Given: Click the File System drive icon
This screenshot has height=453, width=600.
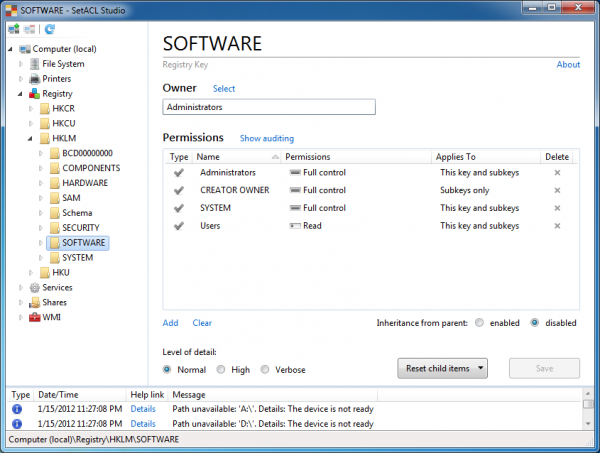Looking at the screenshot, I should click(x=34, y=64).
